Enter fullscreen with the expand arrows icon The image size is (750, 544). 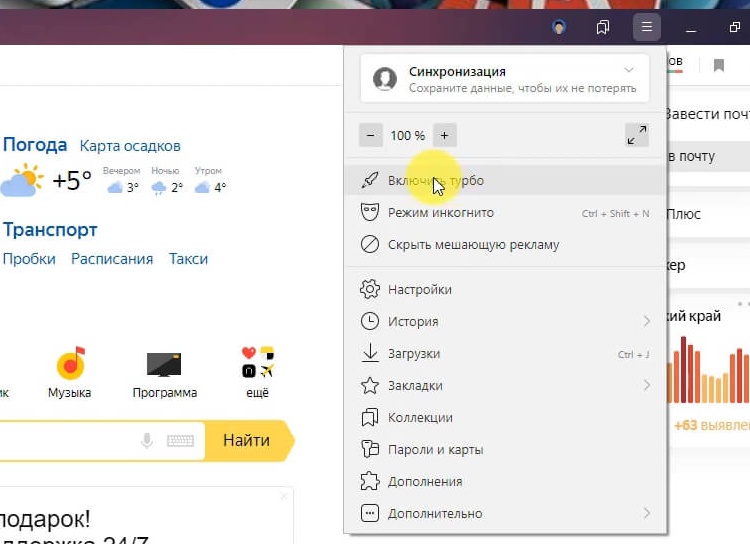(637, 135)
